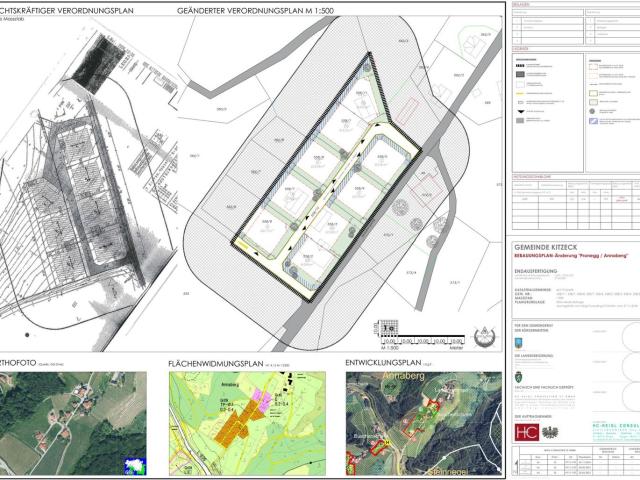Click the 'GEMEINDE KITZECK' title

546,247
